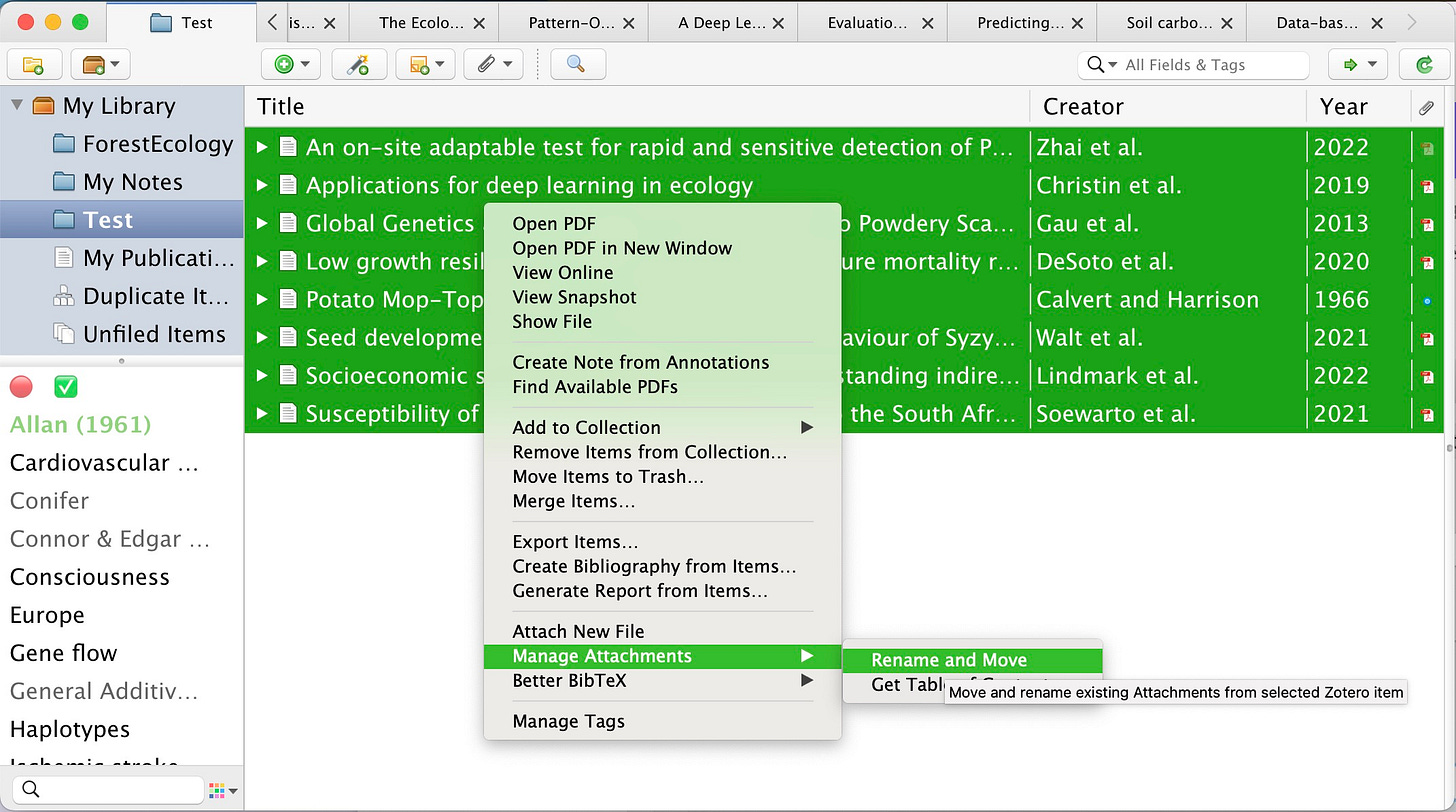Select the Test collection in sidebar

click(x=121, y=220)
